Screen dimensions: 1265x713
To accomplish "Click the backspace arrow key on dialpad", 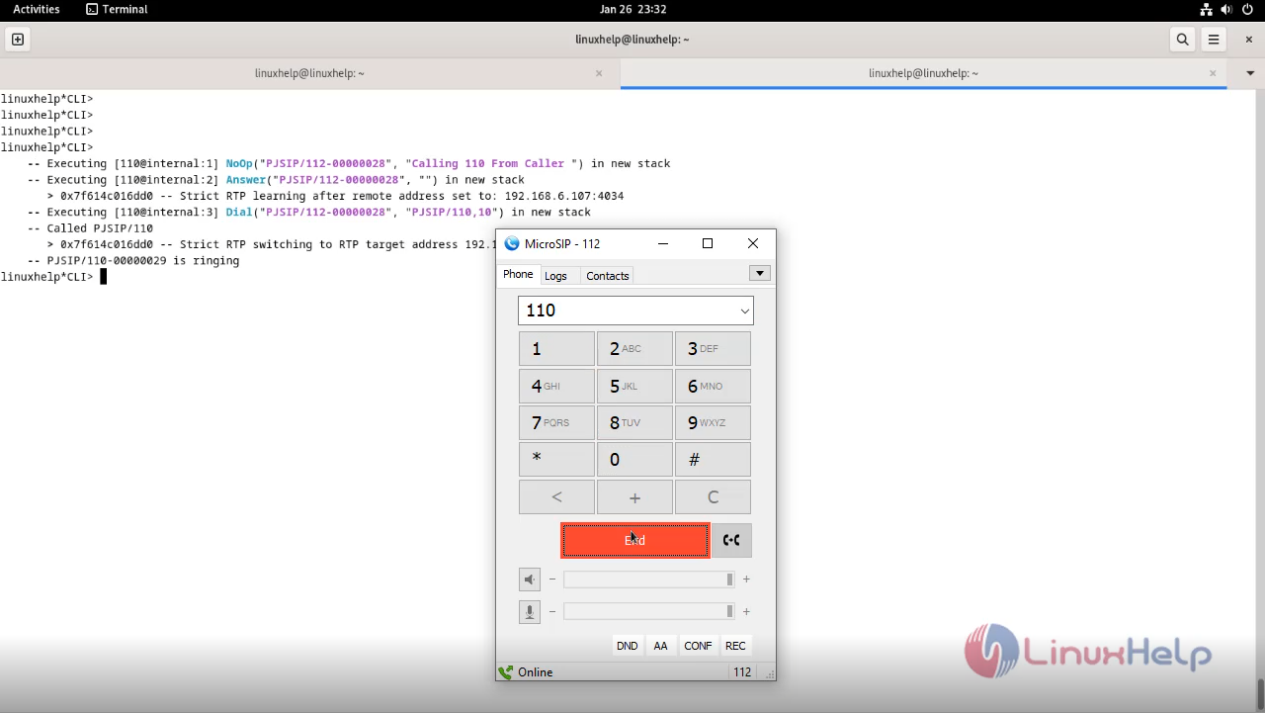I will coord(556,497).
